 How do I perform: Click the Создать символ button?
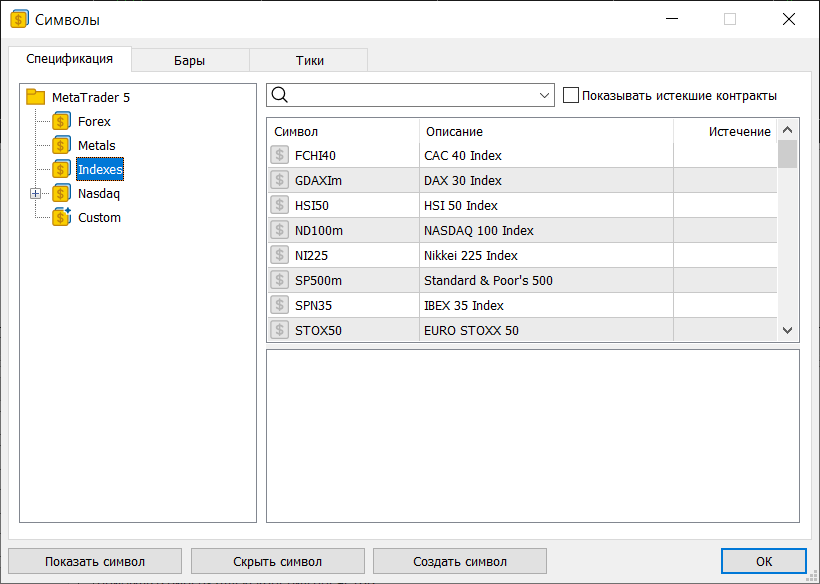click(460, 562)
